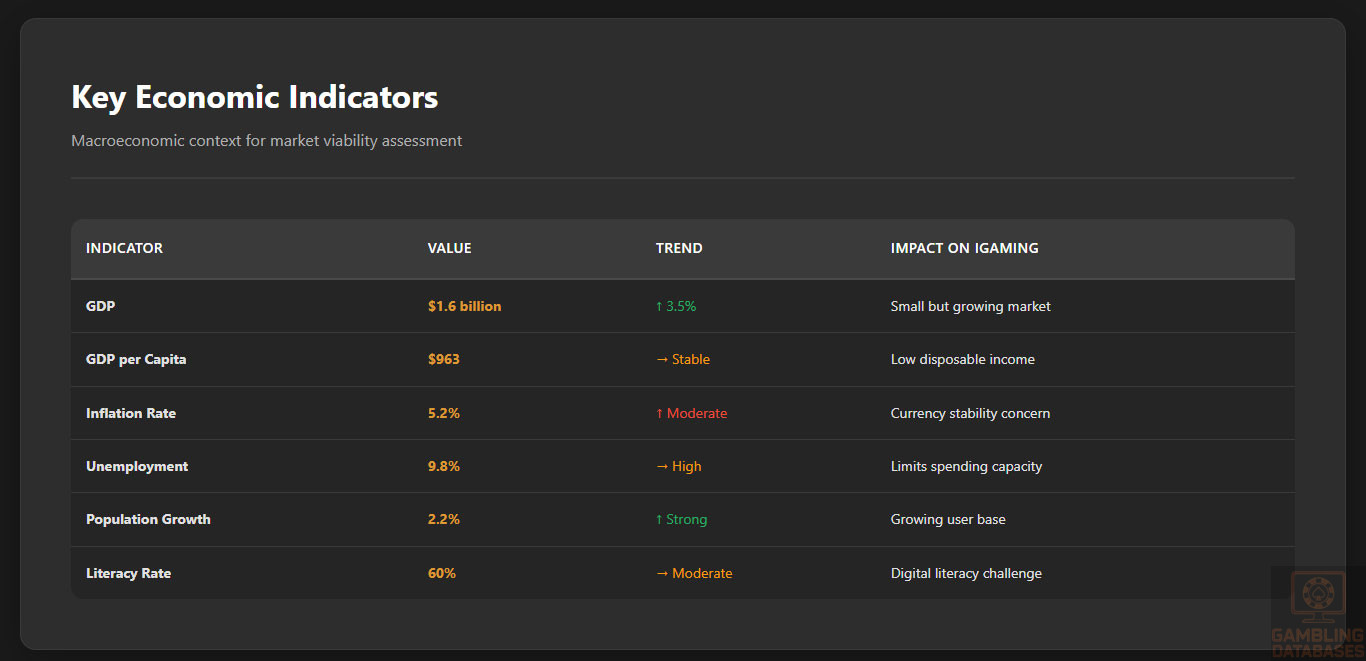1366x661 pixels.
Task: Click the Key Economic Indicators heading
Action: (x=254, y=97)
